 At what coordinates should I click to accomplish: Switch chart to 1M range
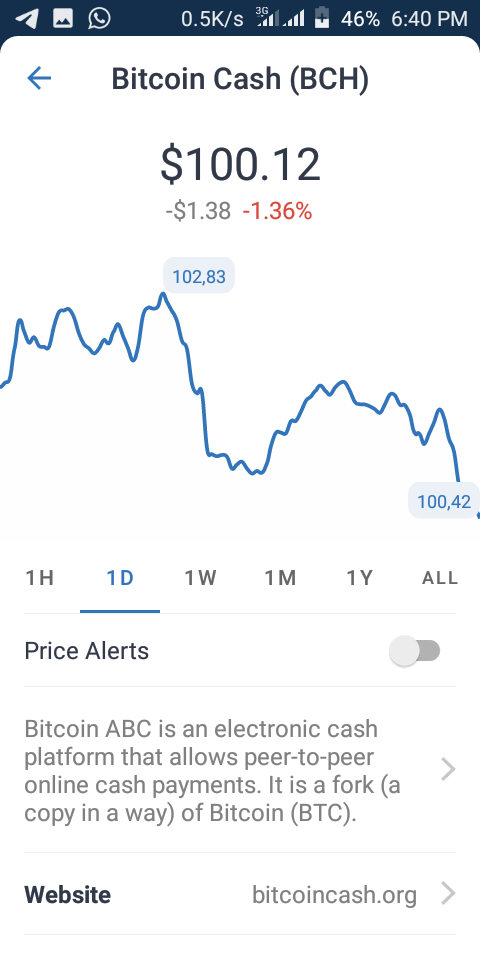click(x=280, y=578)
